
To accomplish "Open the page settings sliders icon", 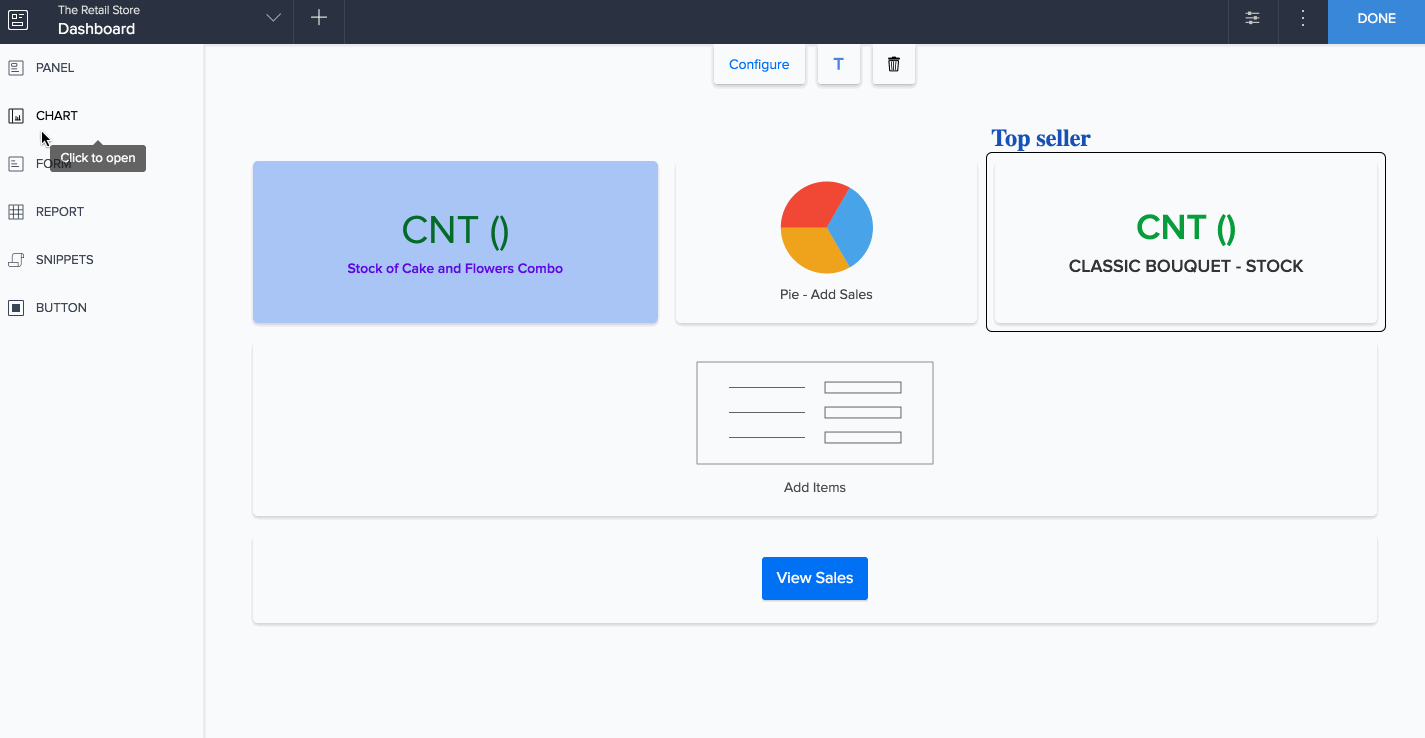I will tap(1252, 18).
